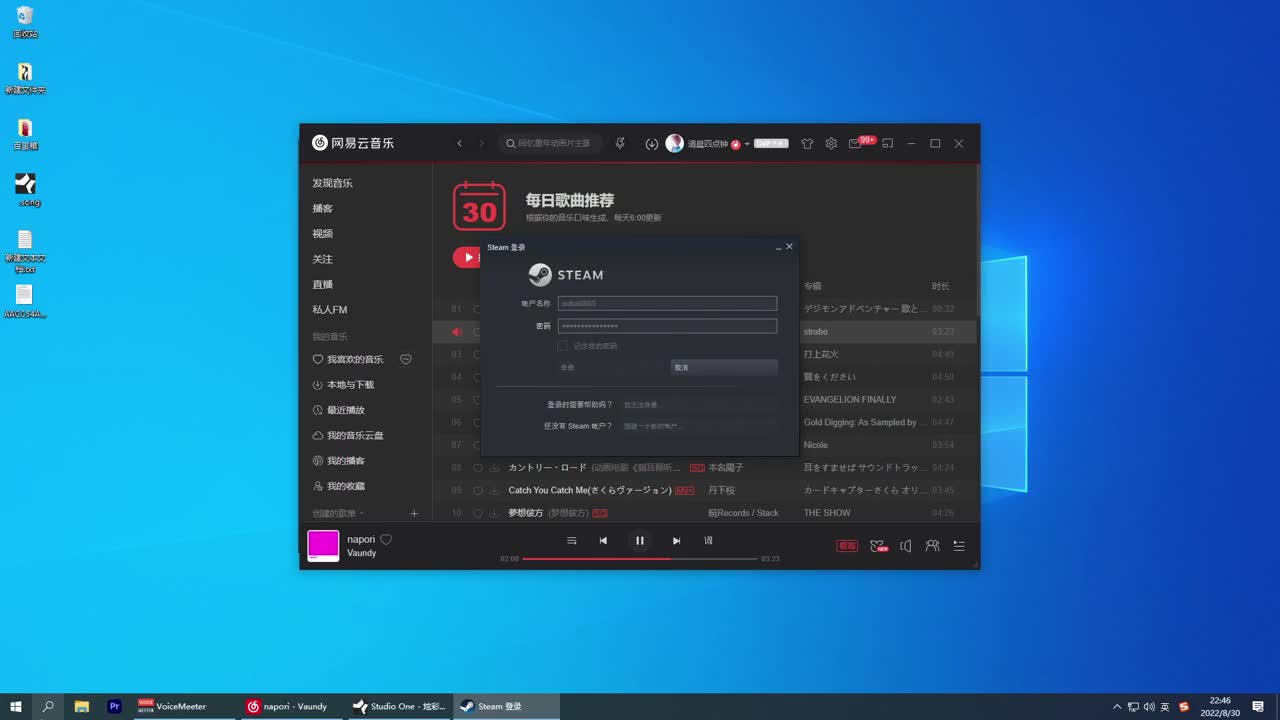Open artist 月下桜
This screenshot has height=720, width=1280.
click(x=721, y=491)
